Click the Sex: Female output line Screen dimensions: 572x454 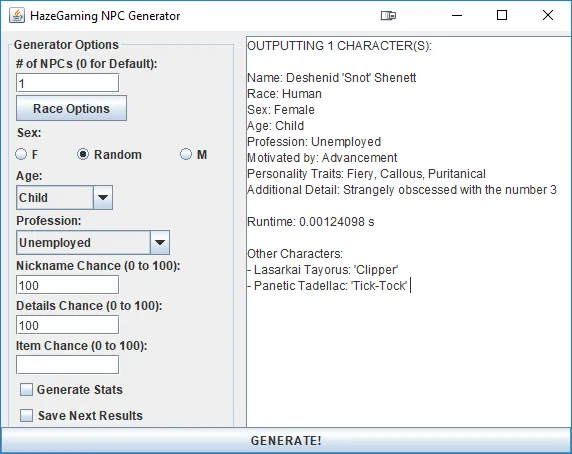281,110
